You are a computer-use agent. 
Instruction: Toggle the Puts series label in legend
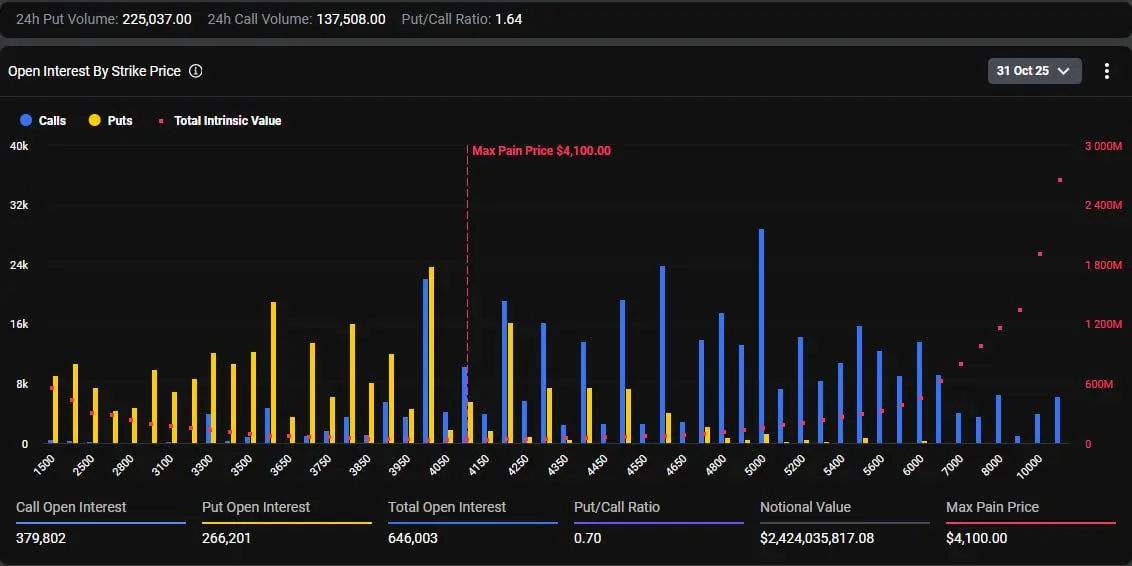[120, 120]
